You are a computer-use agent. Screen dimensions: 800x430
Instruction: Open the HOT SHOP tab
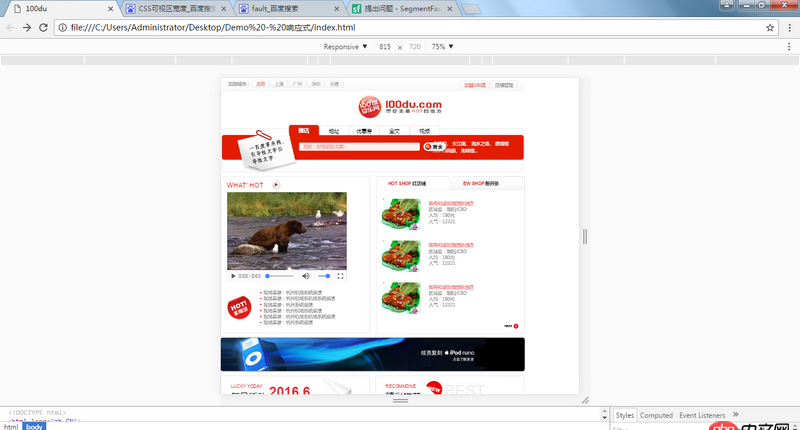413,183
